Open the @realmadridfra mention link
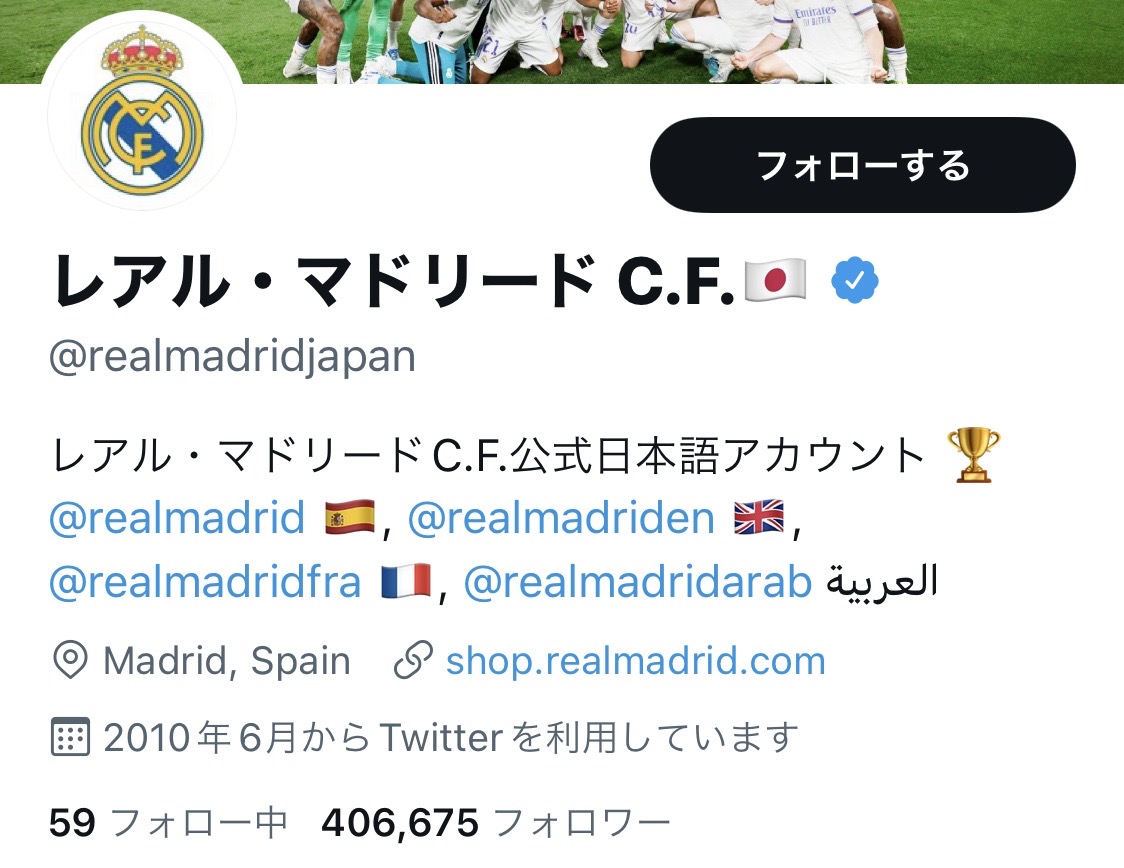This screenshot has width=1124, height=868. click(205, 581)
